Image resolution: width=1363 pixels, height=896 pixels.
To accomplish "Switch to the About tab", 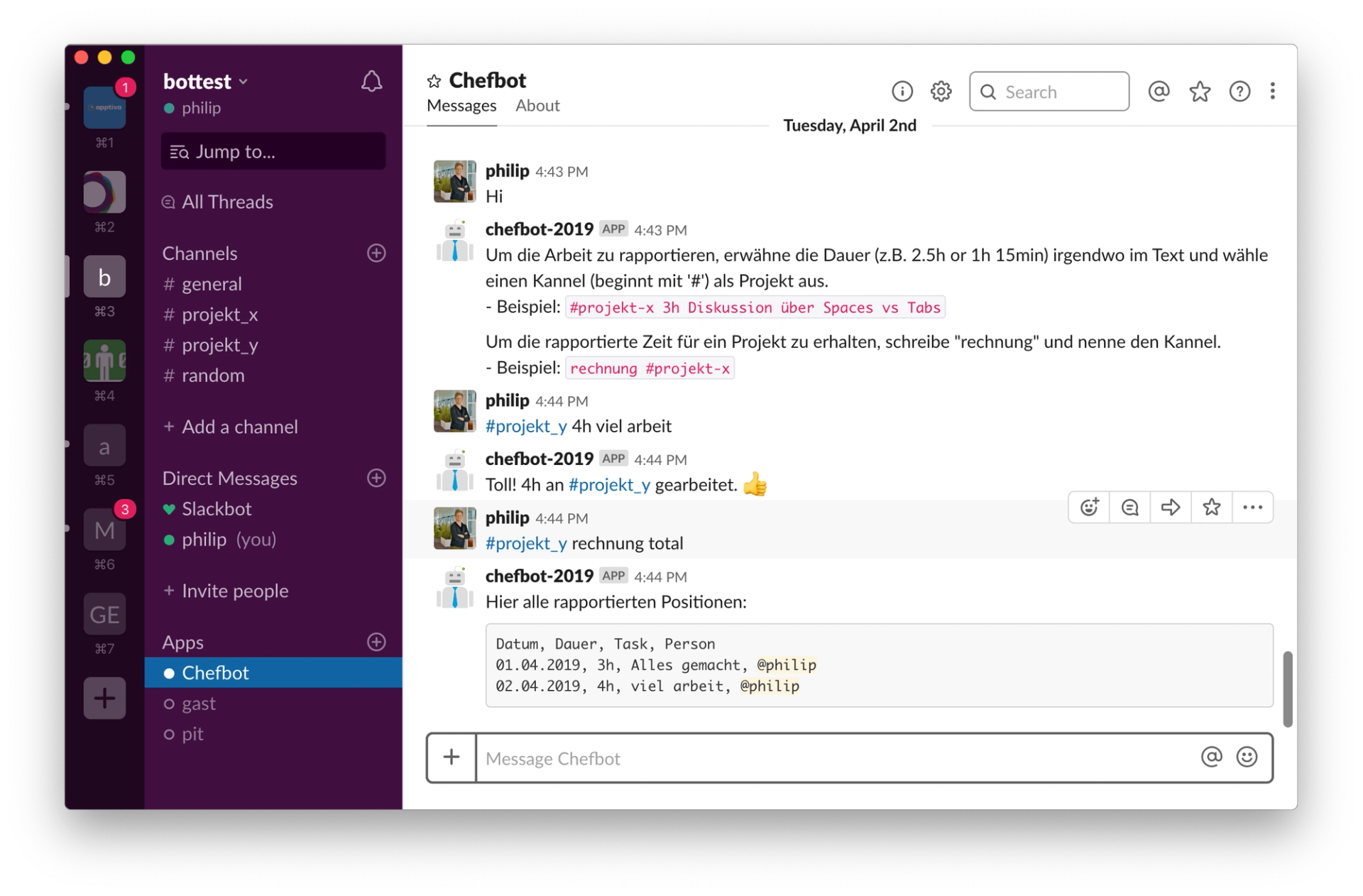I will point(537,106).
